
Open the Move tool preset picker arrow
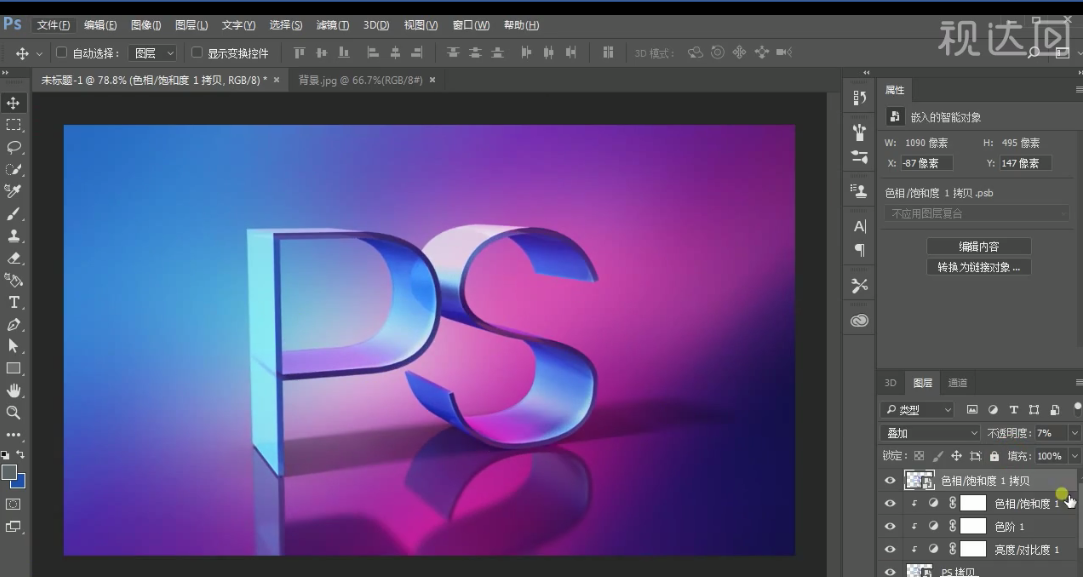coord(39,53)
